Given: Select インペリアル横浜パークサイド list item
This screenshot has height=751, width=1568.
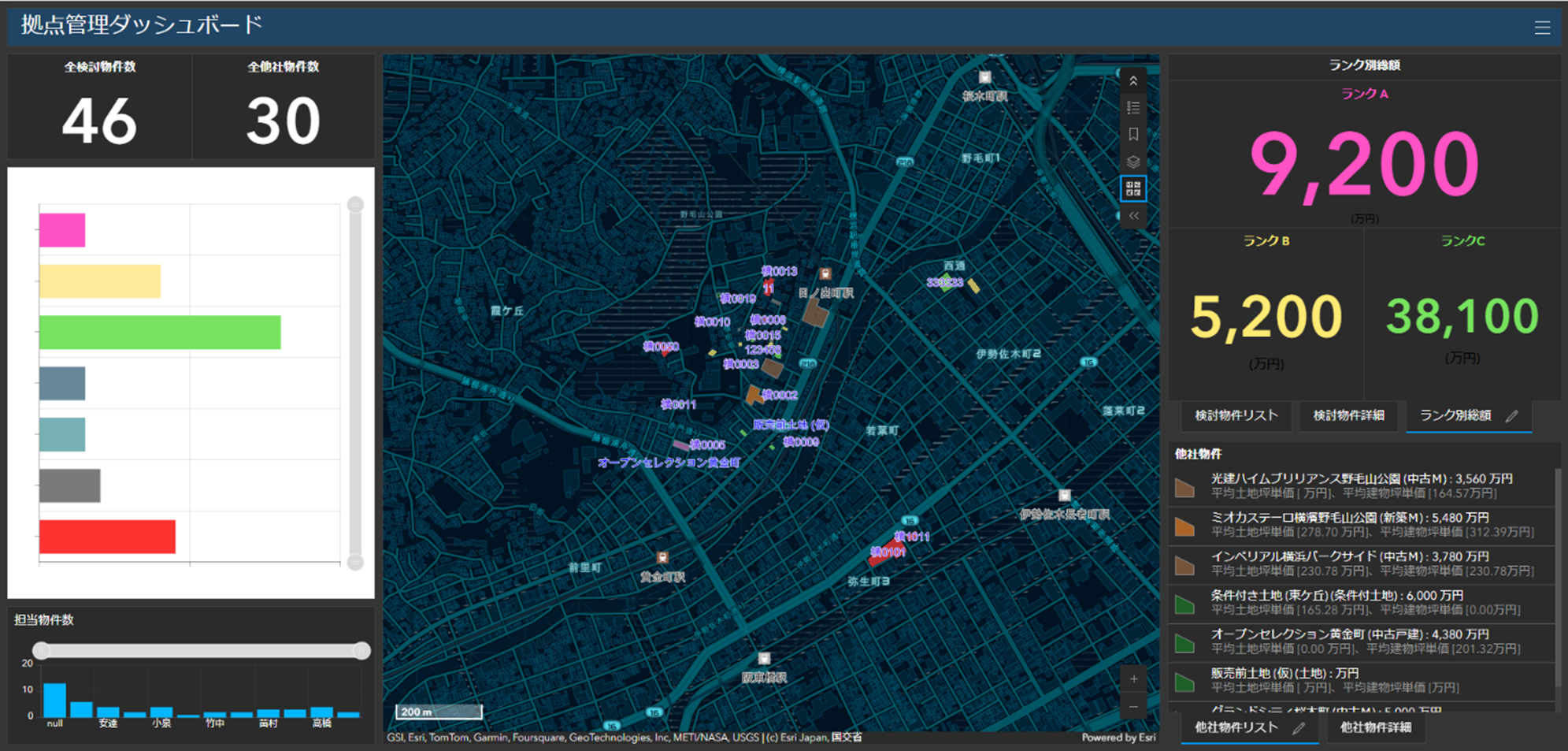Looking at the screenshot, I should point(1362,563).
